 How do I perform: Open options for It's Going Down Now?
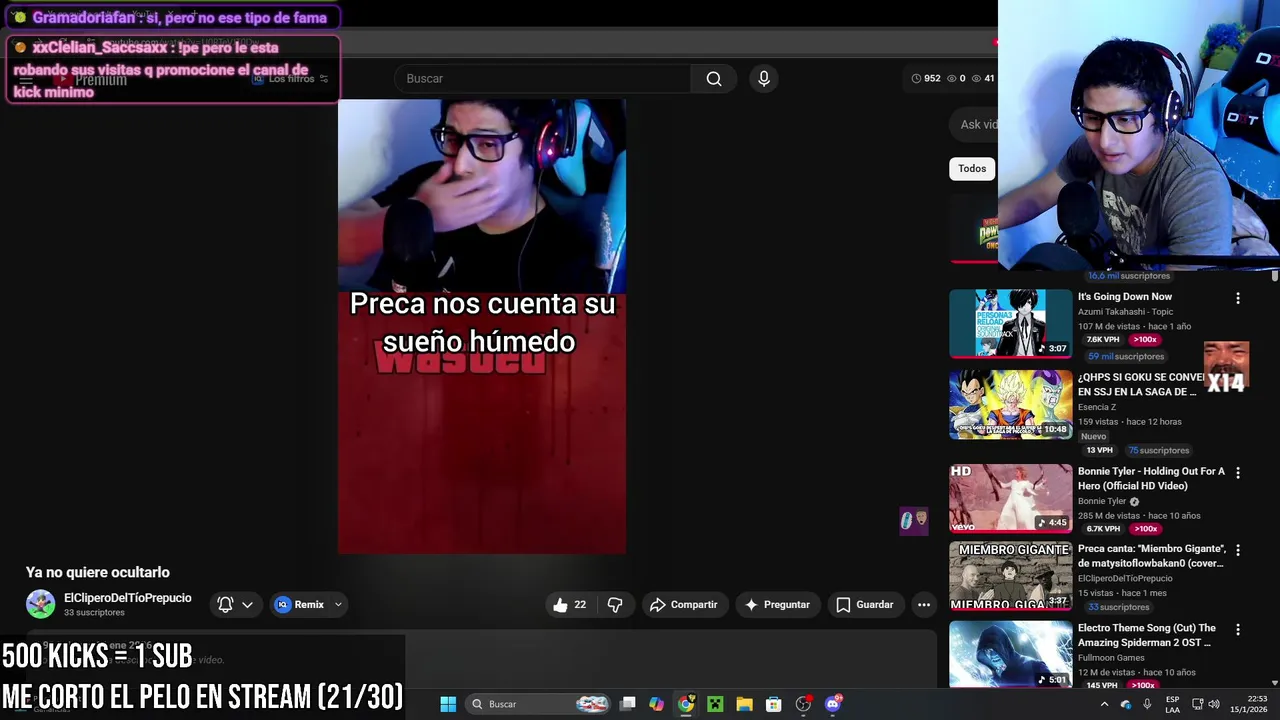pyautogui.click(x=1238, y=298)
